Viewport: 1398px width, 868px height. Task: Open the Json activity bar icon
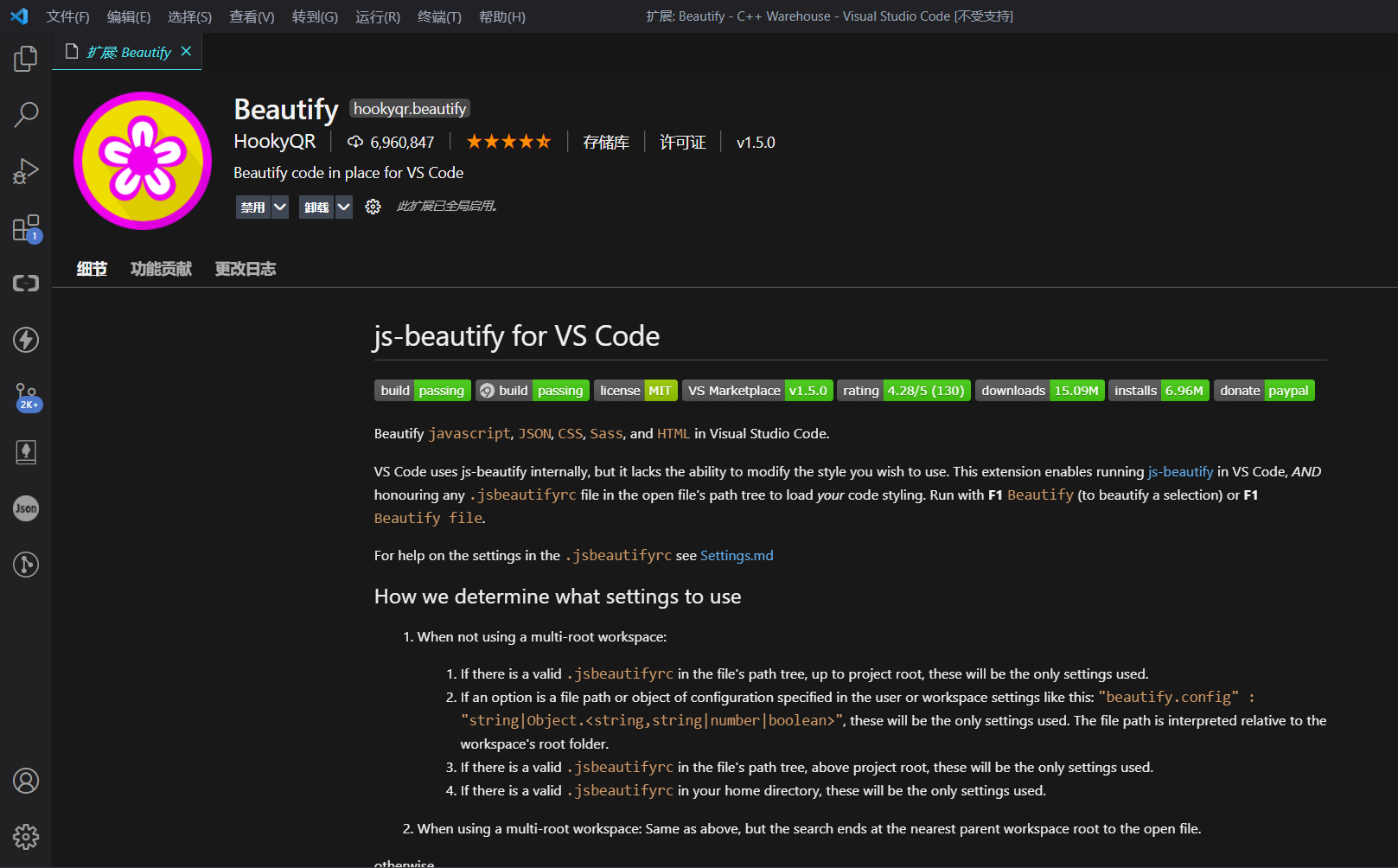[26, 508]
